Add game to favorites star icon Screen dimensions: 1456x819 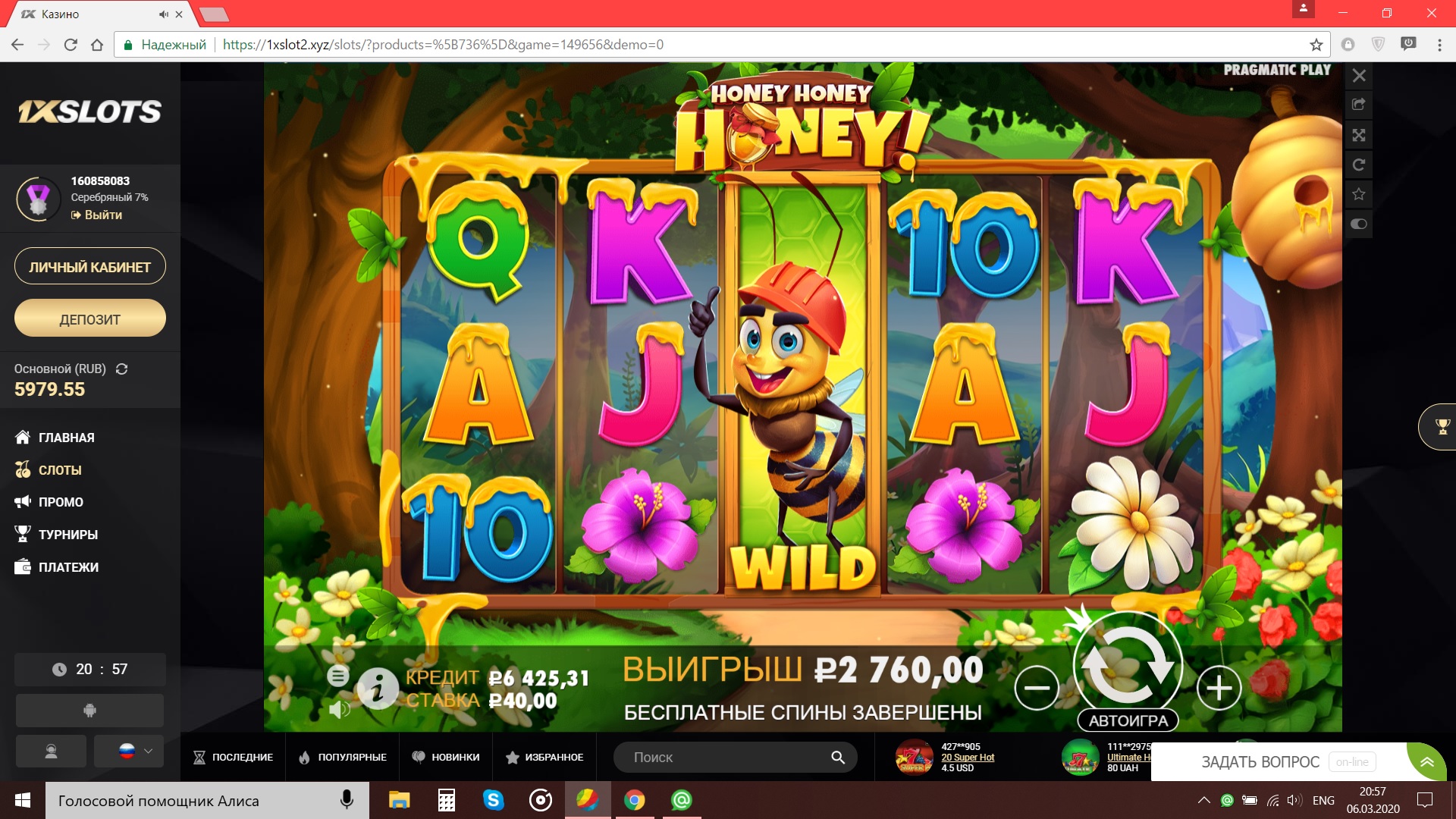(1359, 194)
